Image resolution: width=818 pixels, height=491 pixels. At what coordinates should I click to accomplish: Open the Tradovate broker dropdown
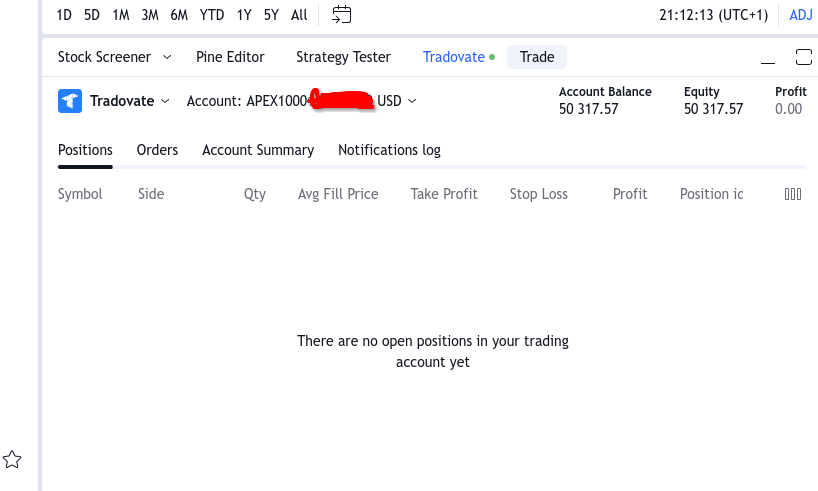pos(129,101)
